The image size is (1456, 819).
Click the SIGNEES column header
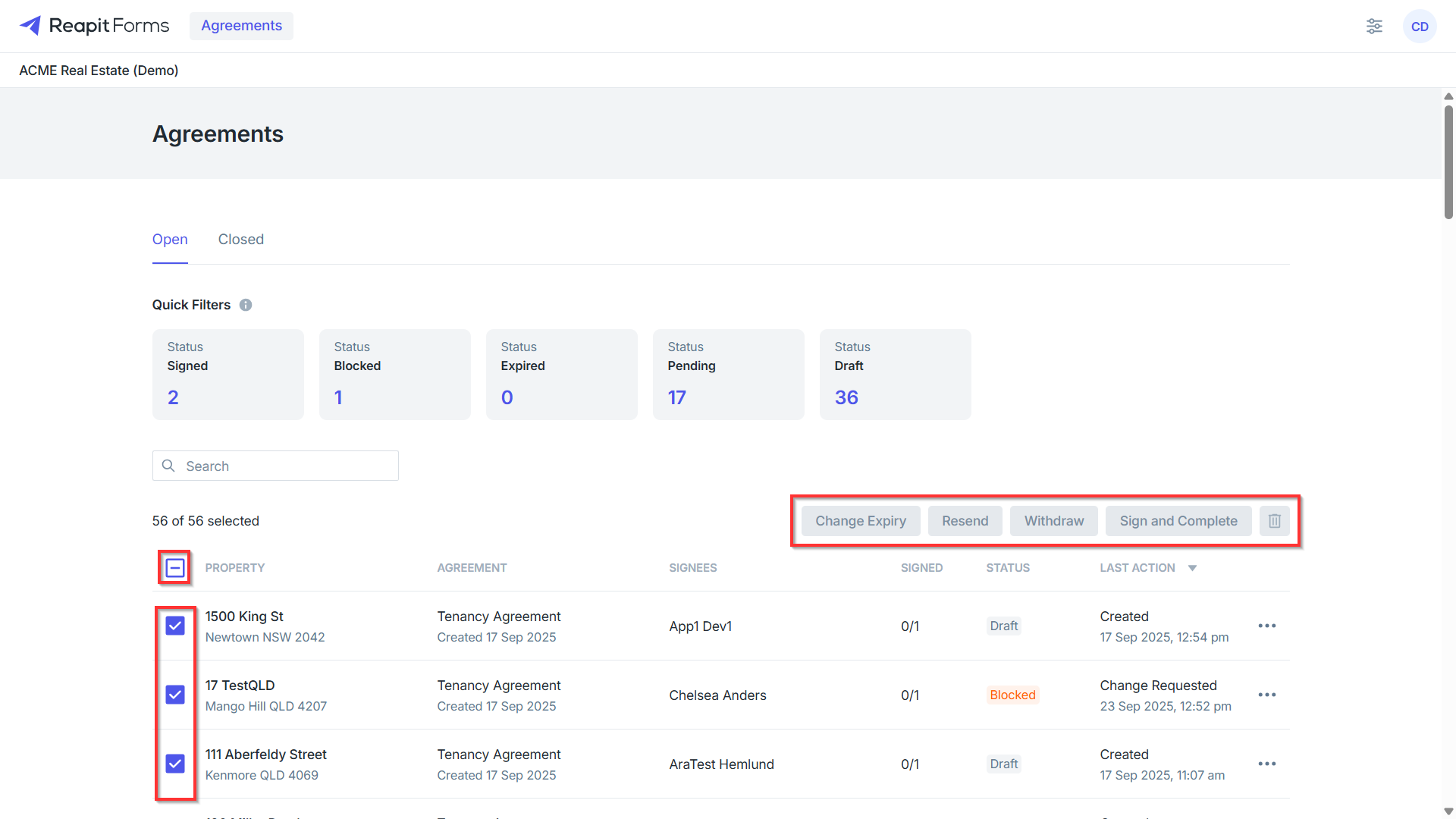point(693,568)
